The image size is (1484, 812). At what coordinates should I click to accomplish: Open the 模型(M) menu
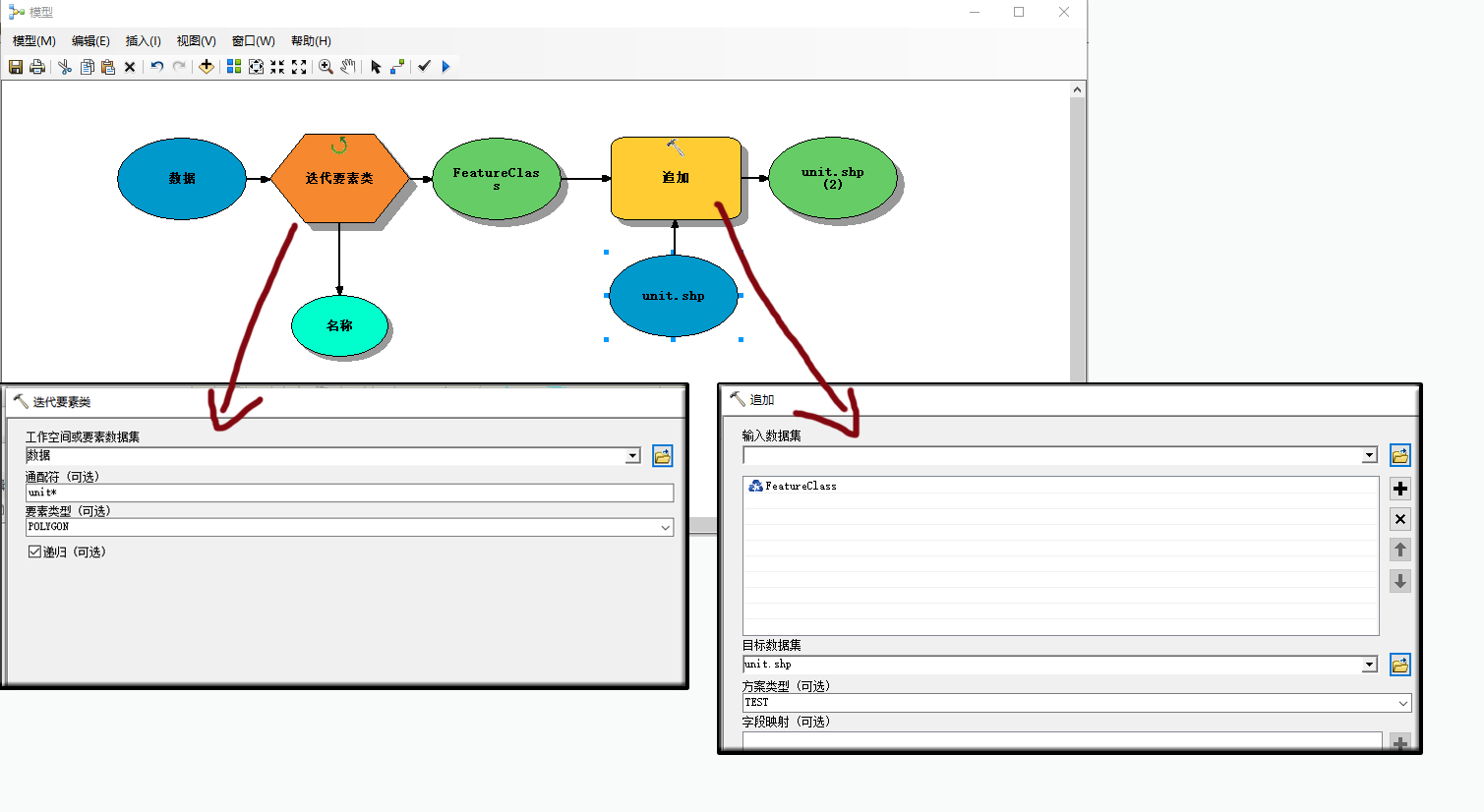(34, 41)
